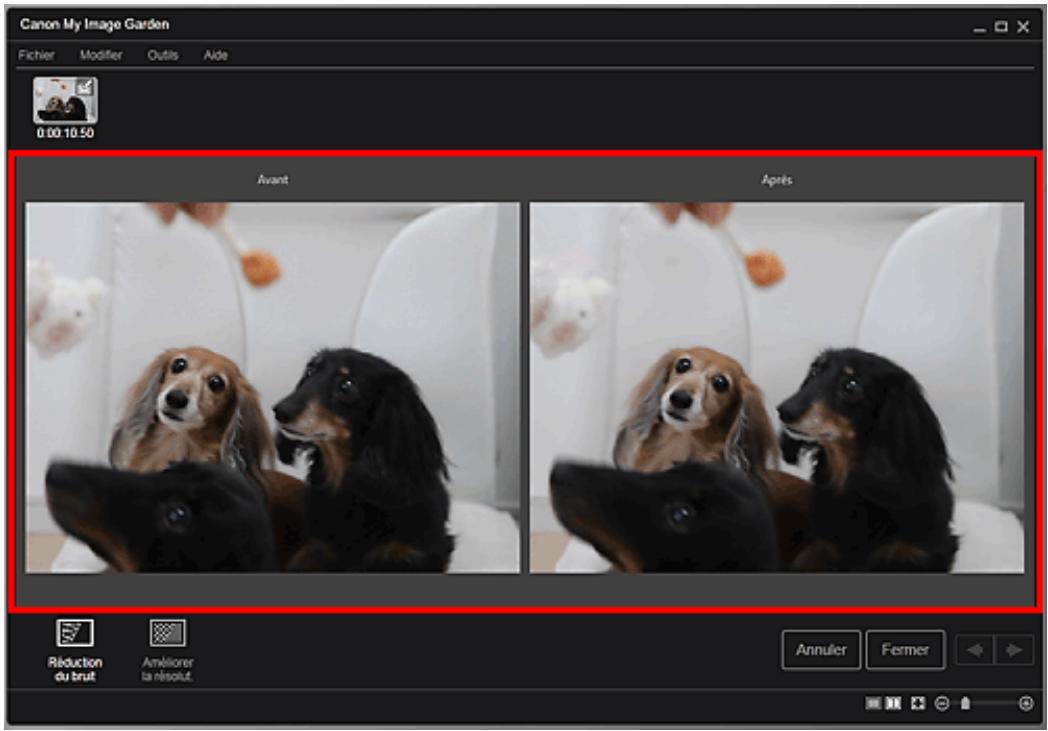
Task: Open the Modifier menu
Action: (101, 55)
